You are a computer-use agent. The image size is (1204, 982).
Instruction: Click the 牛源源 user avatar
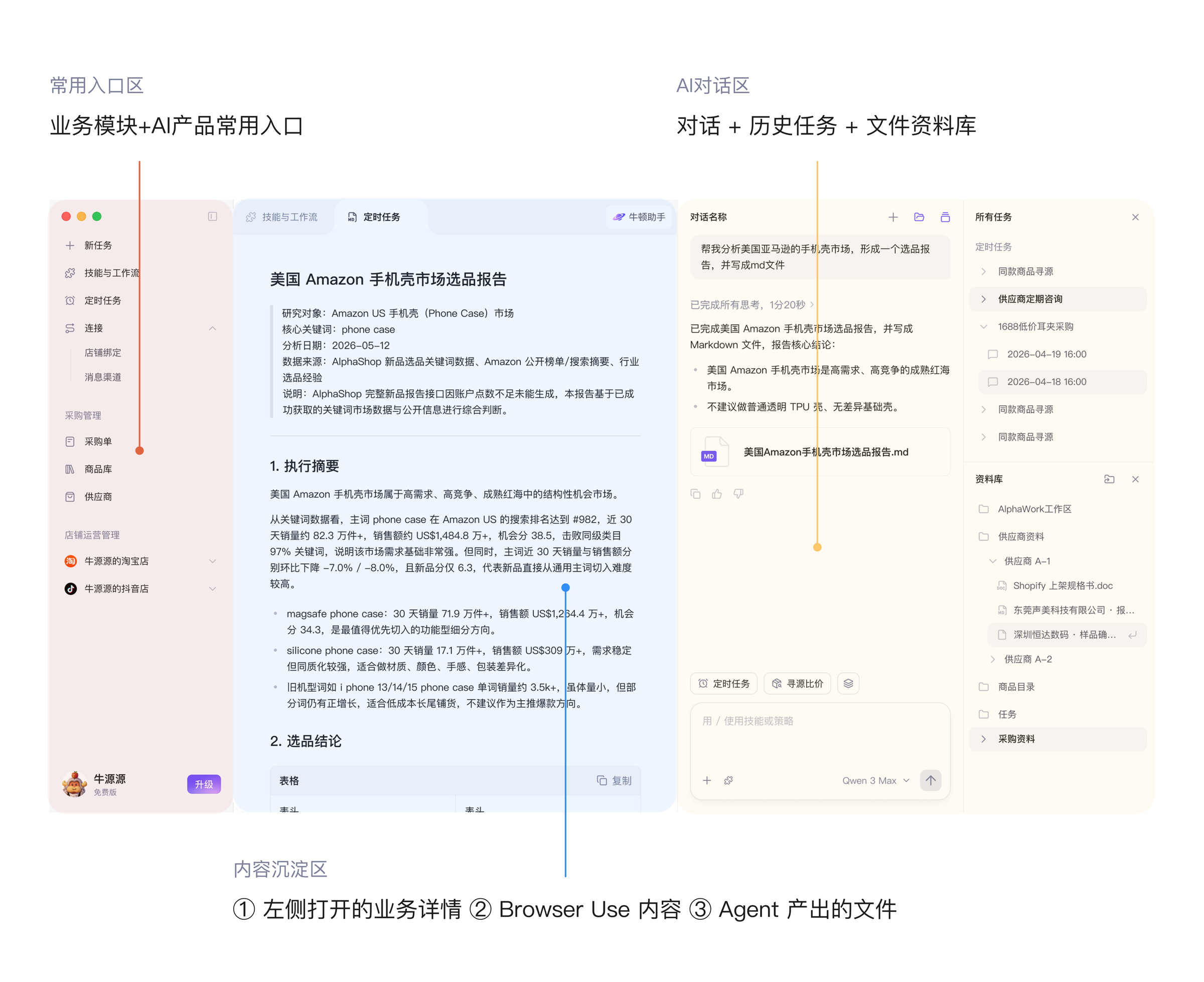coord(74,783)
